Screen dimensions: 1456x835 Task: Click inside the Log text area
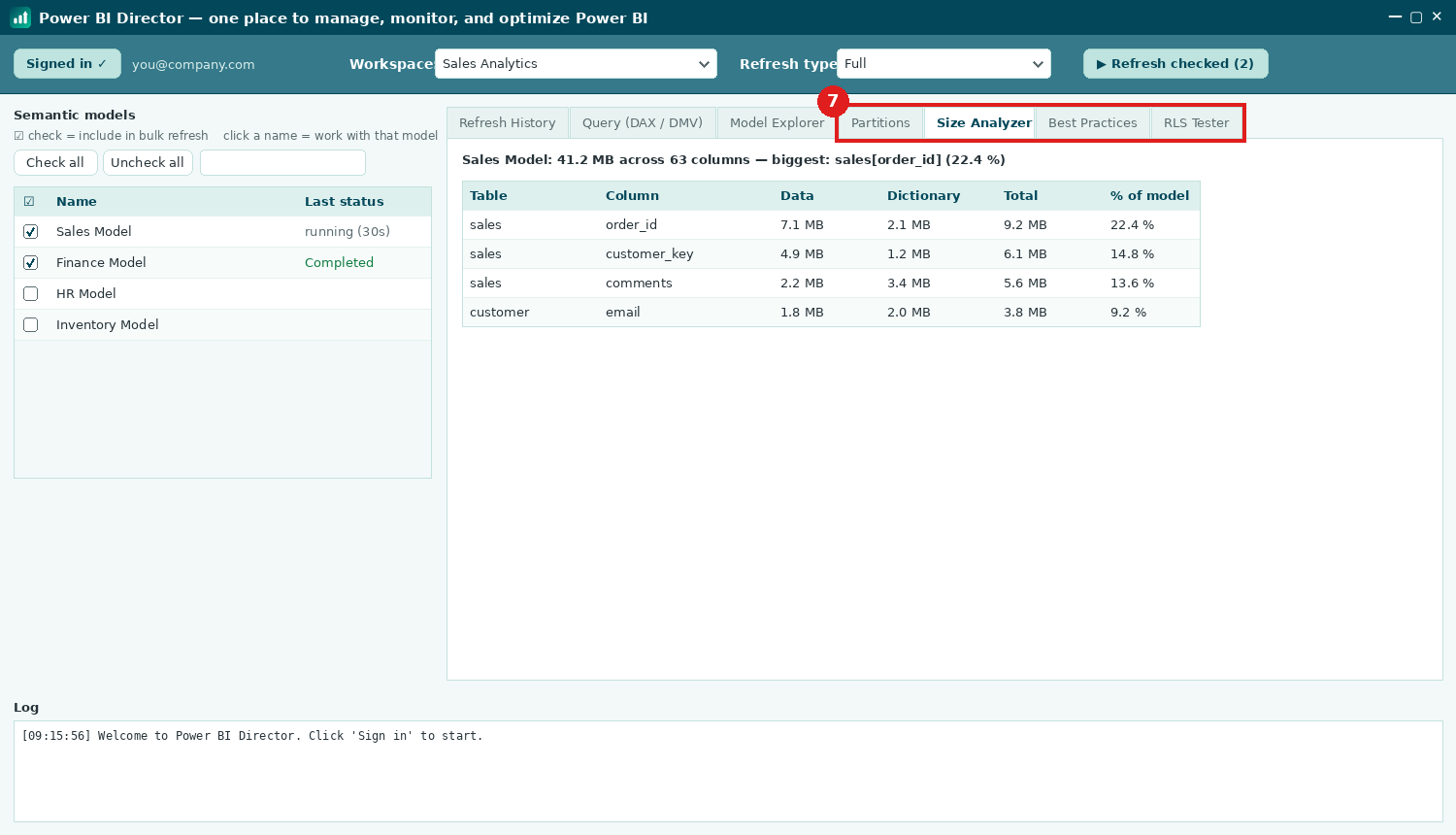click(x=728, y=771)
